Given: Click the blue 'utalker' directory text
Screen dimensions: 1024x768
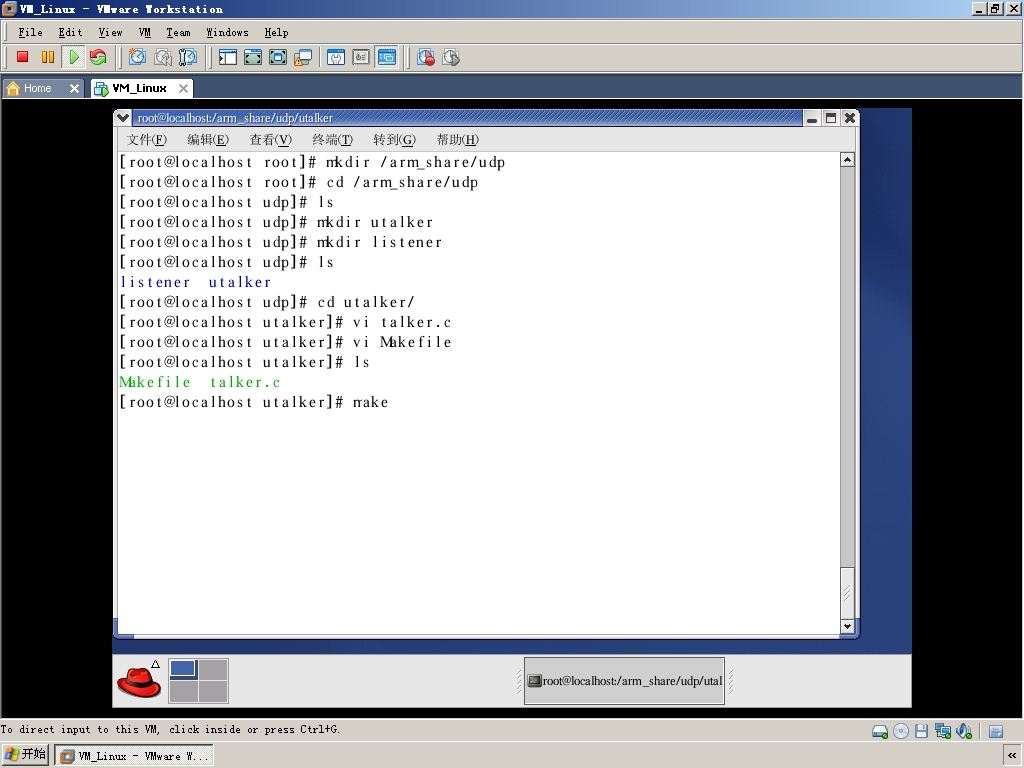Looking at the screenshot, I should click(x=240, y=282).
